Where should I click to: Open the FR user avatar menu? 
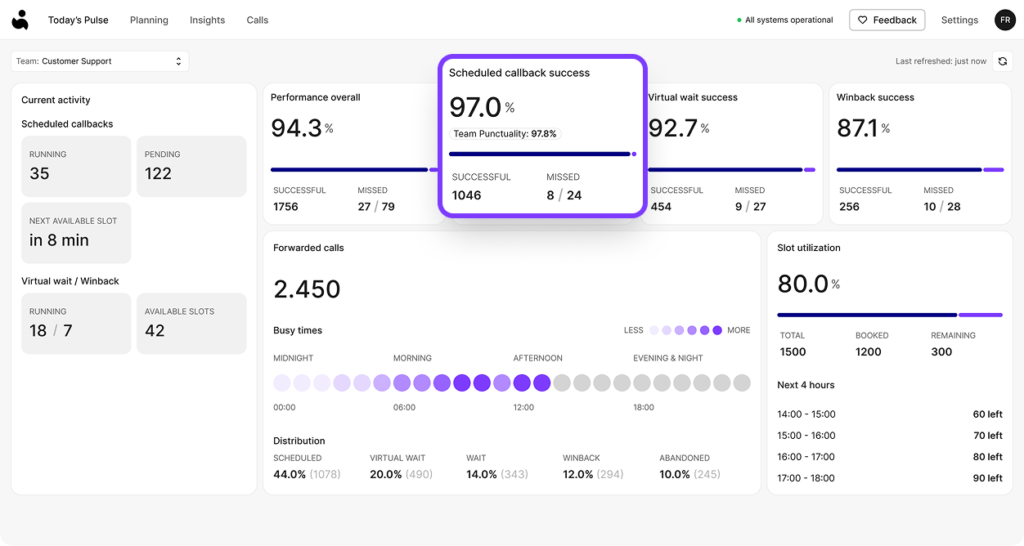[x=1005, y=20]
